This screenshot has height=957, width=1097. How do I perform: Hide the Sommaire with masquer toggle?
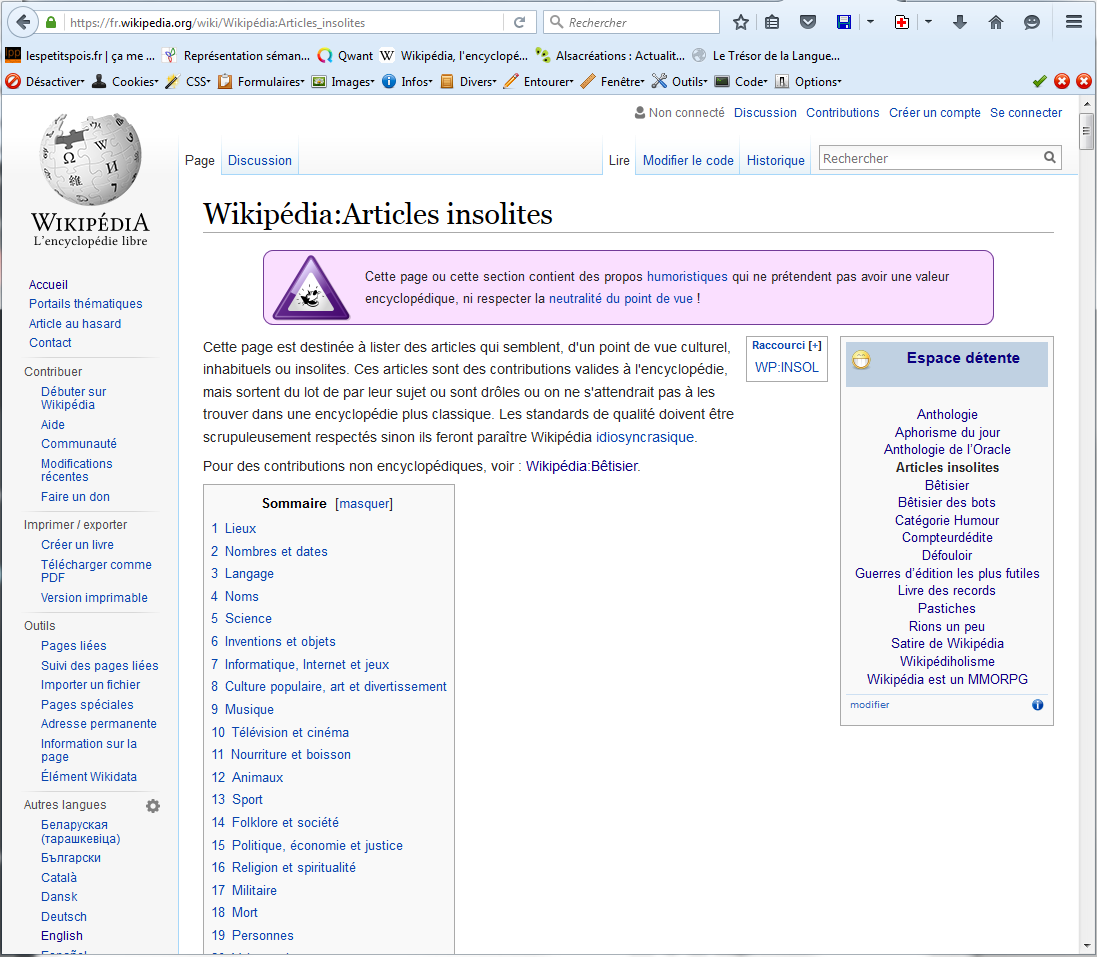point(364,504)
